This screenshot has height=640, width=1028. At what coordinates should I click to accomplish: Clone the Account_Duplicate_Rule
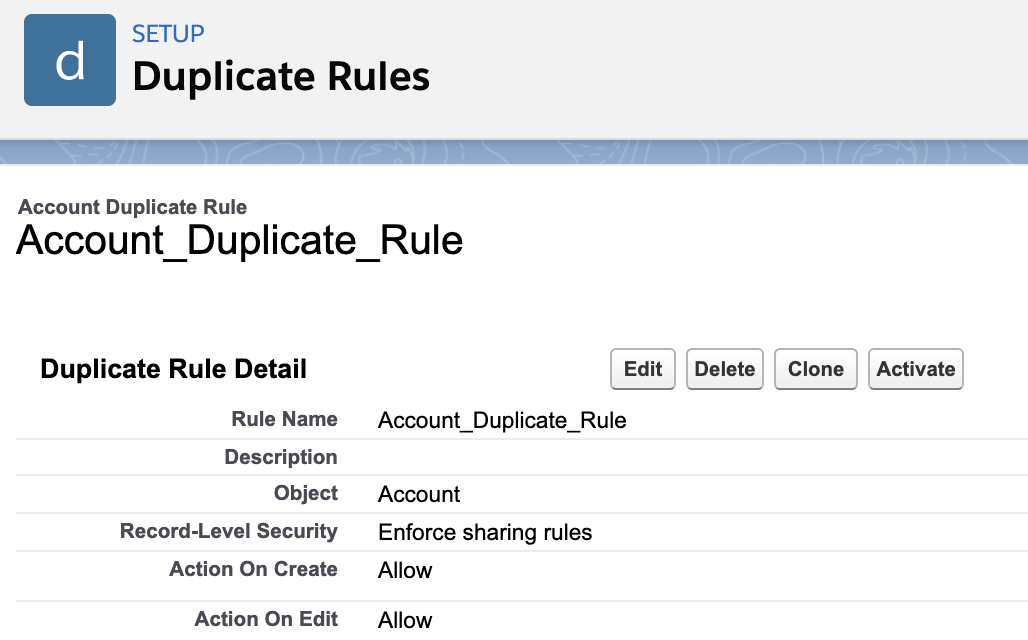[815, 369]
